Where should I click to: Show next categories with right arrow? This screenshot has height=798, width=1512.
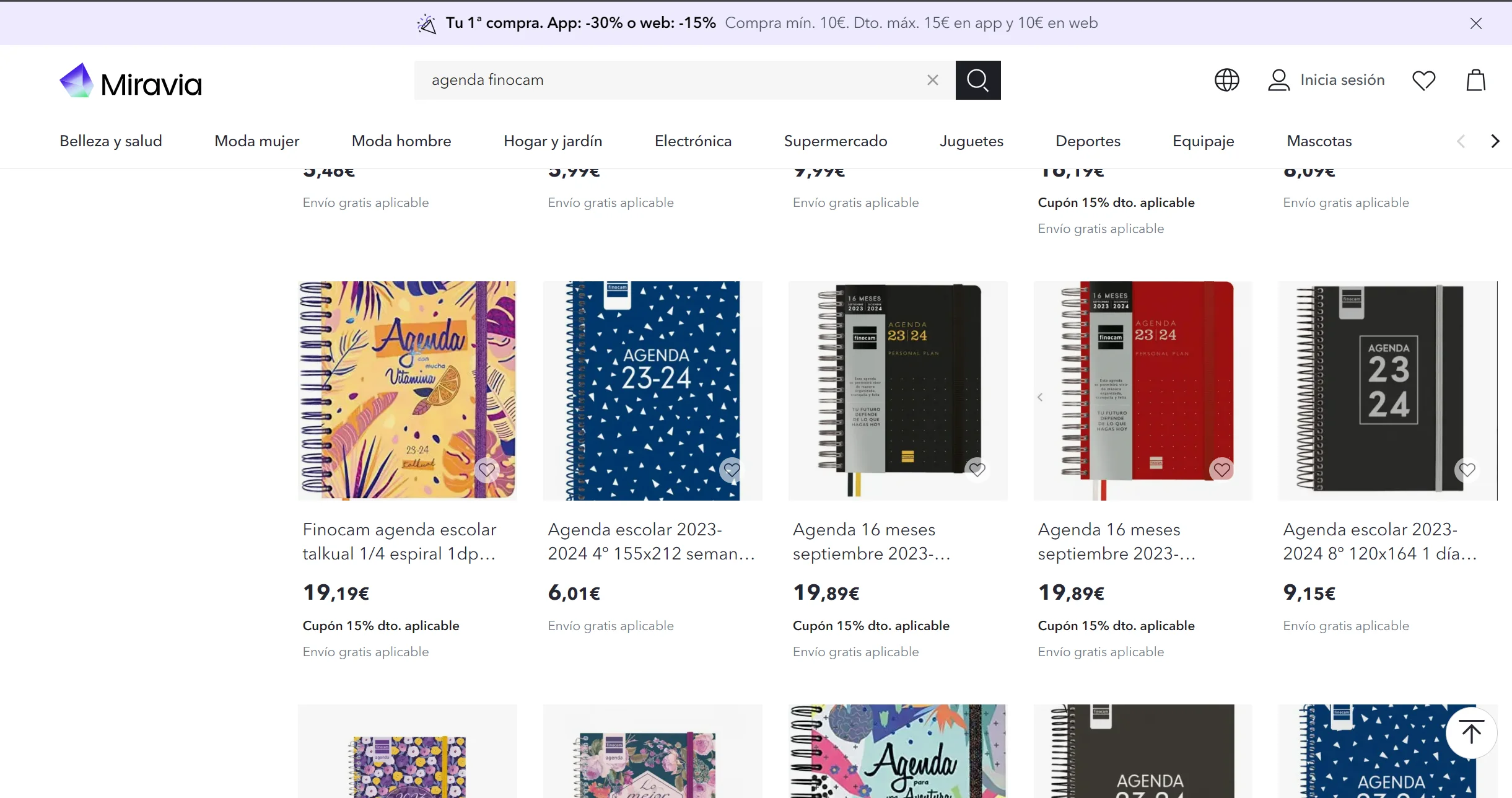pos(1495,141)
